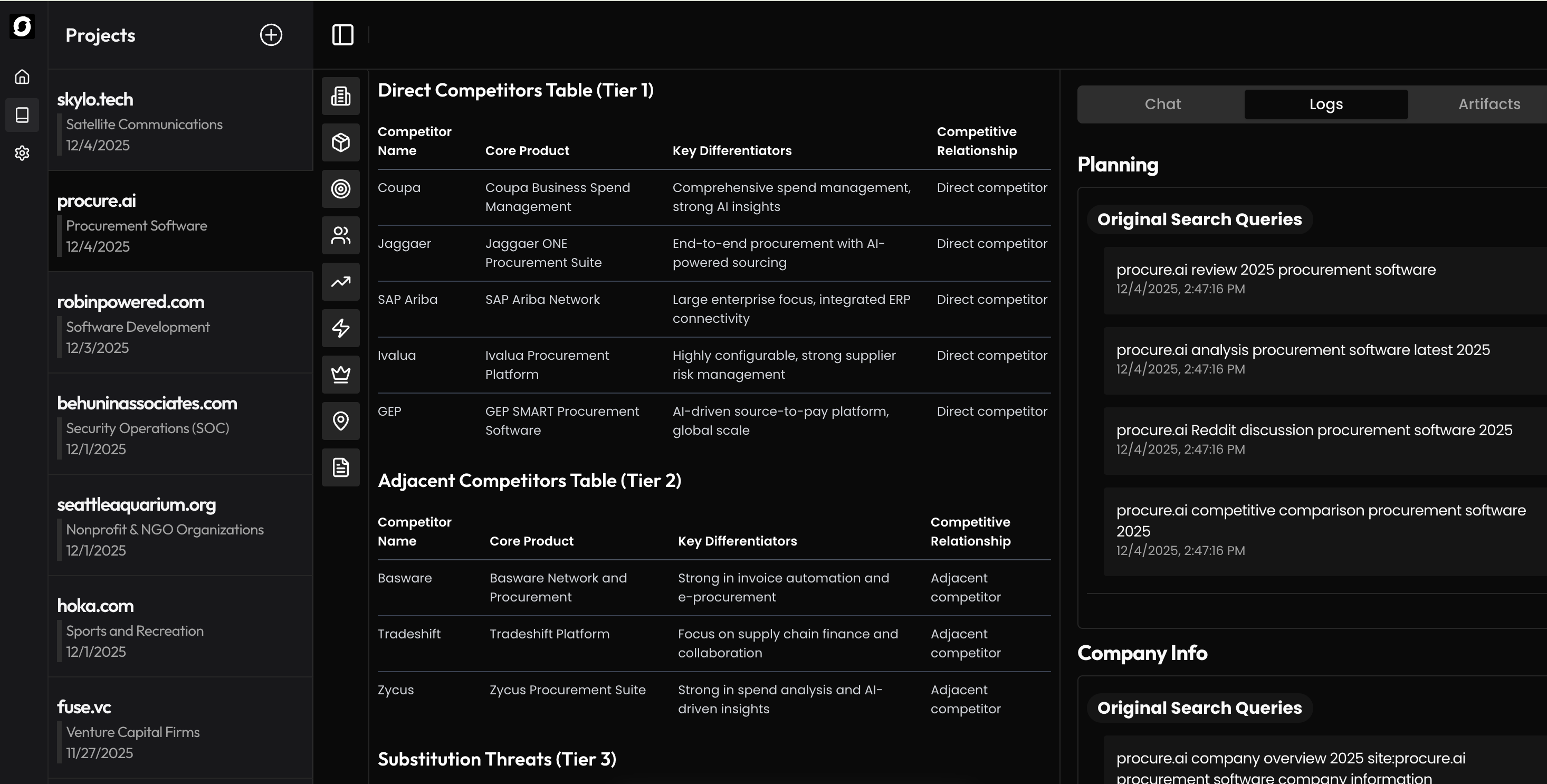
Task: Select the trending-up chart section icon
Action: click(x=340, y=282)
